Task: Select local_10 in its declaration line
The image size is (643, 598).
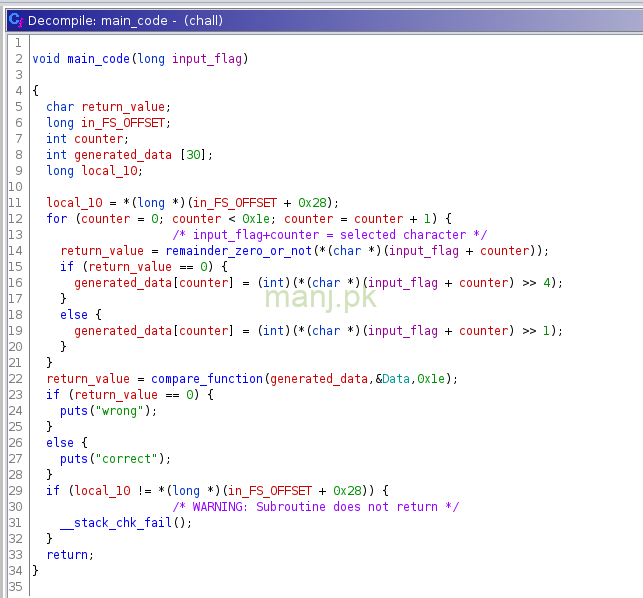Action: 107,171
